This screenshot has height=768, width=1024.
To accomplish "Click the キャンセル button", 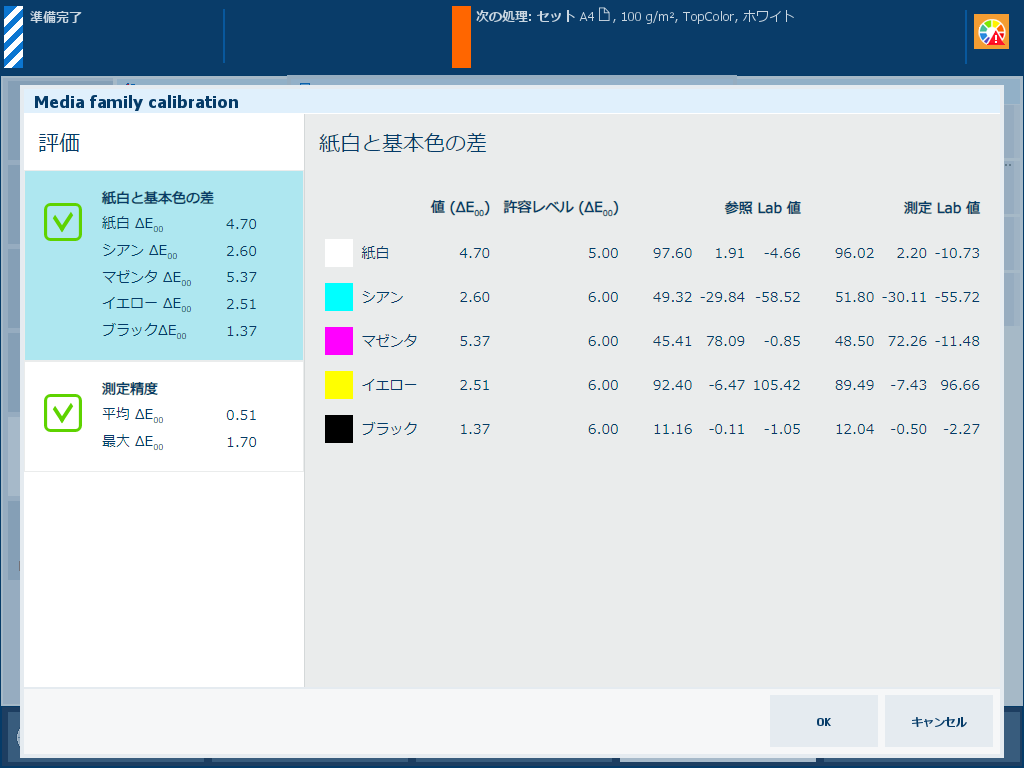I will point(938,721).
